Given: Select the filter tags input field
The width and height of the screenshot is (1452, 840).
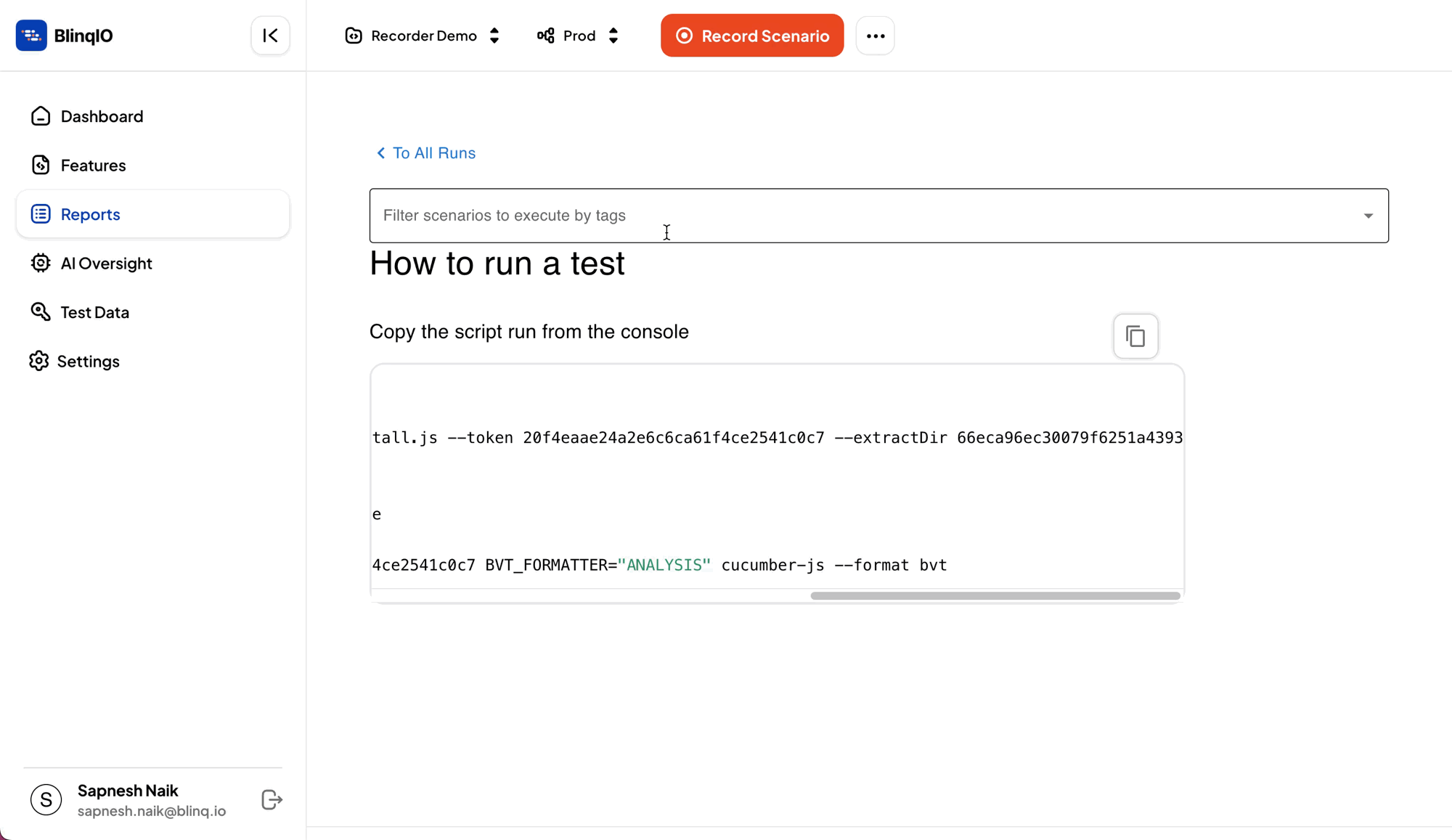Looking at the screenshot, I should coord(878,215).
